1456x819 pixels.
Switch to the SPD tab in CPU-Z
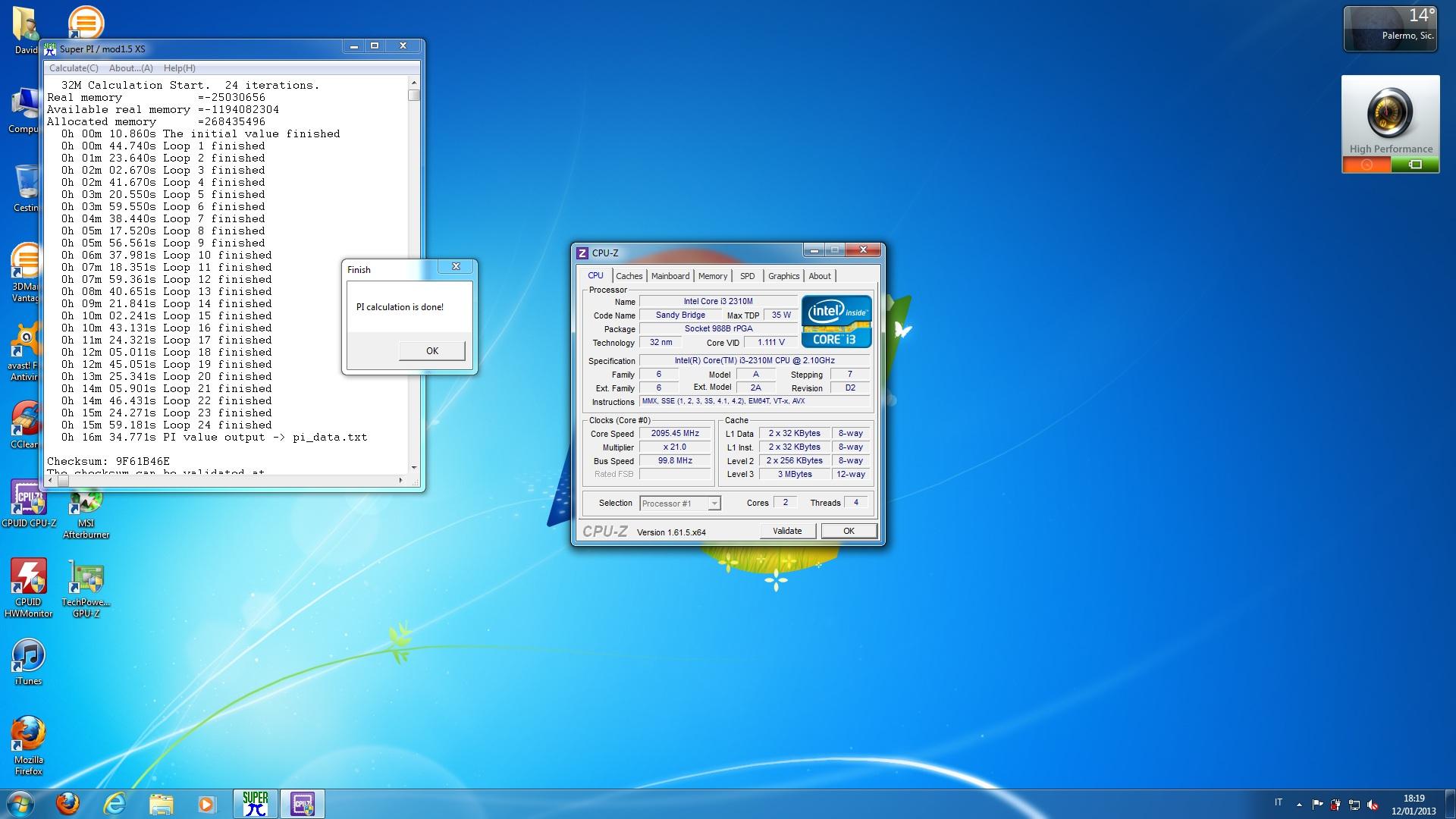pos(748,276)
